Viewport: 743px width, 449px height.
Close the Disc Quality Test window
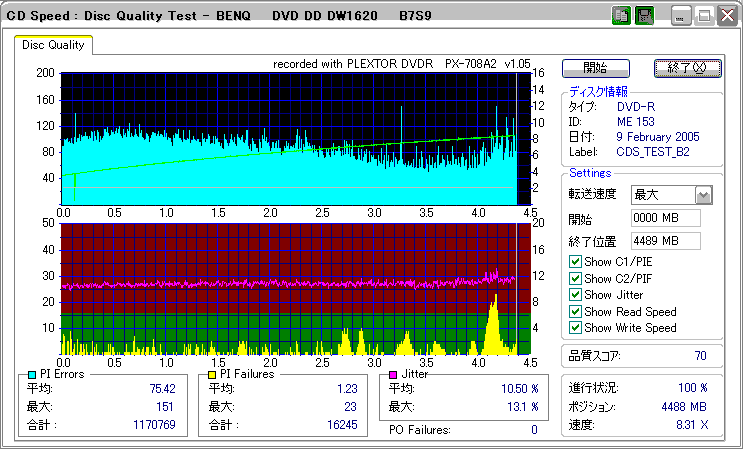pyautogui.click(x=728, y=15)
